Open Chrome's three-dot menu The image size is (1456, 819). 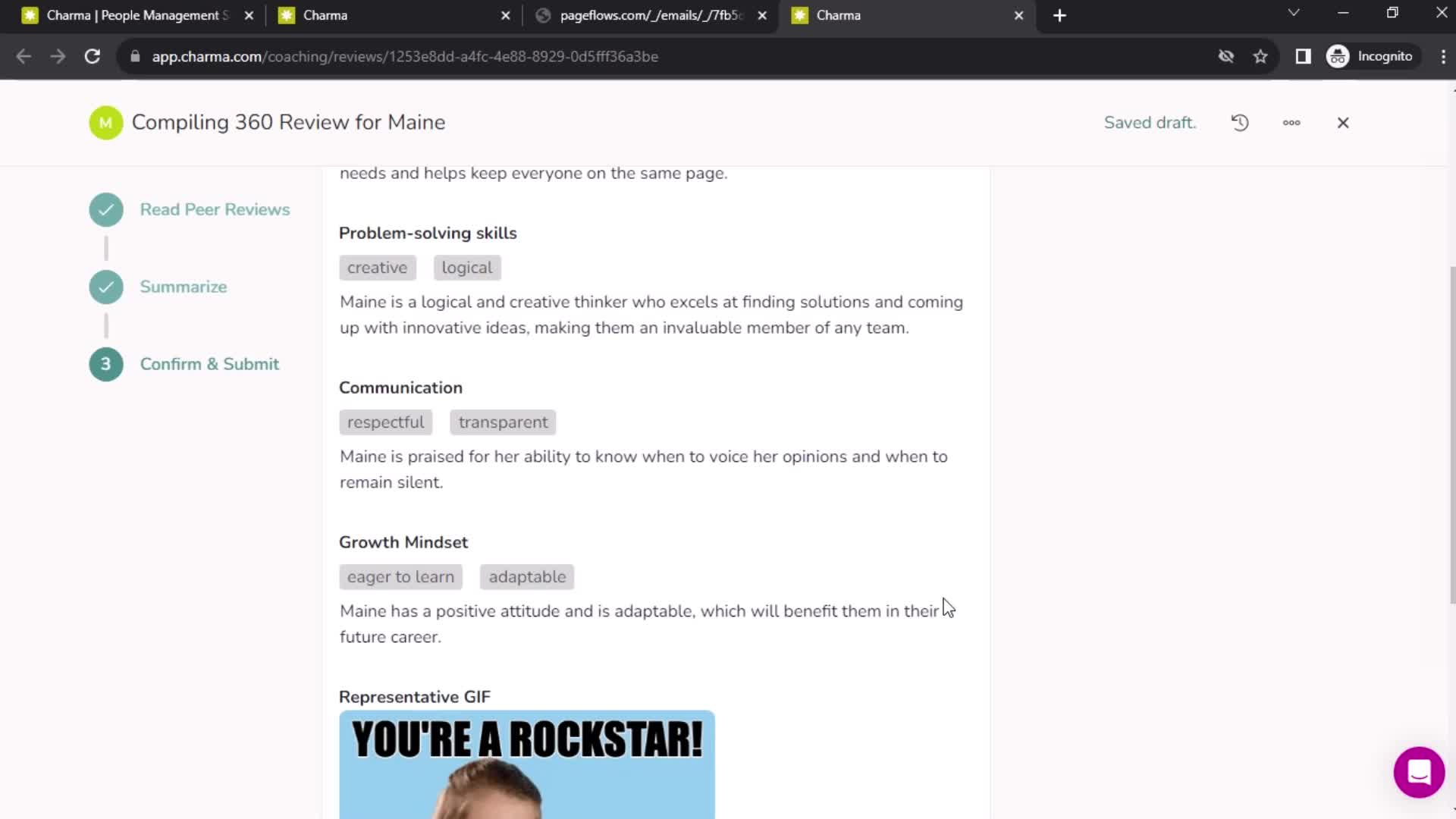click(x=1442, y=57)
